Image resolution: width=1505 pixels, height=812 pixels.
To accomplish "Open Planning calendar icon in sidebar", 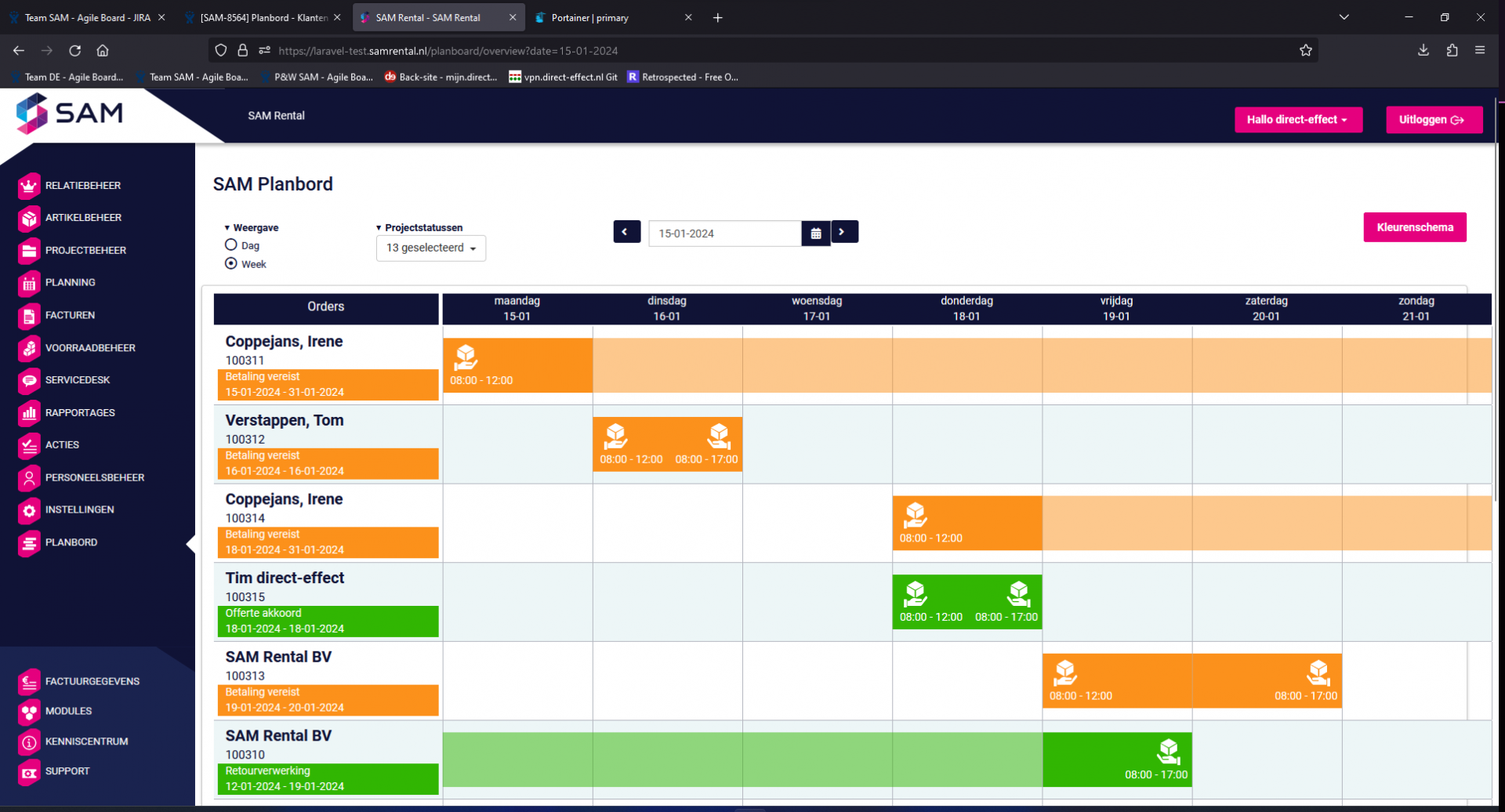I will pos(29,283).
